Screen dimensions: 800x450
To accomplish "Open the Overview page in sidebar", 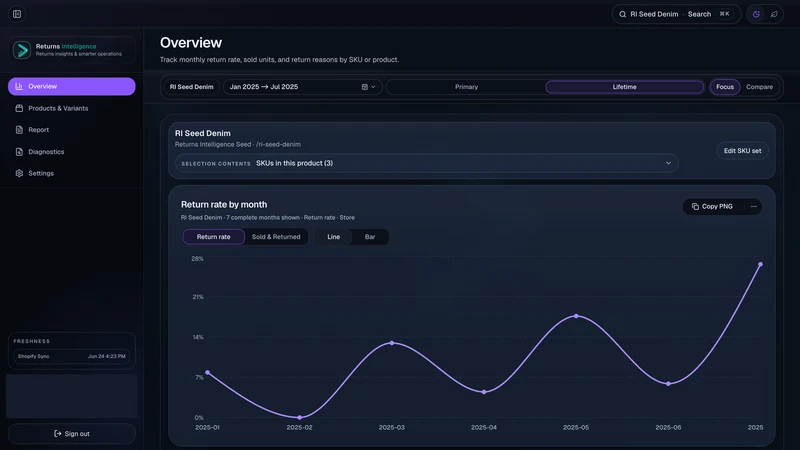I will click(x=71, y=86).
